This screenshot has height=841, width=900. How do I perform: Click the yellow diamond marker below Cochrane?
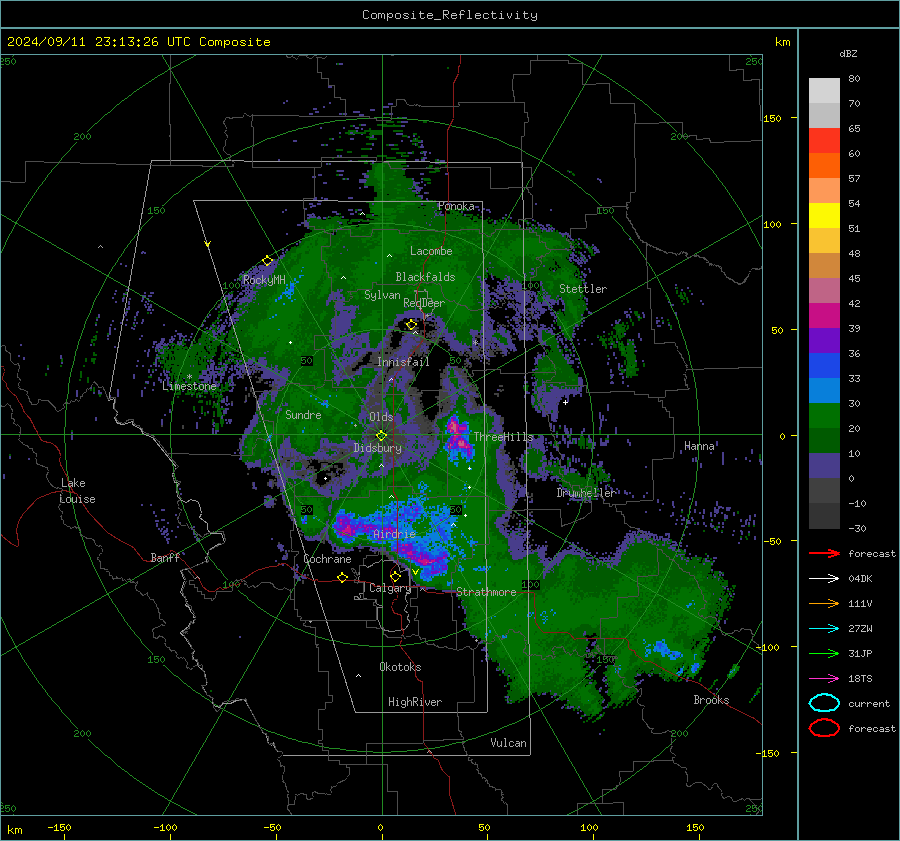click(x=342, y=578)
